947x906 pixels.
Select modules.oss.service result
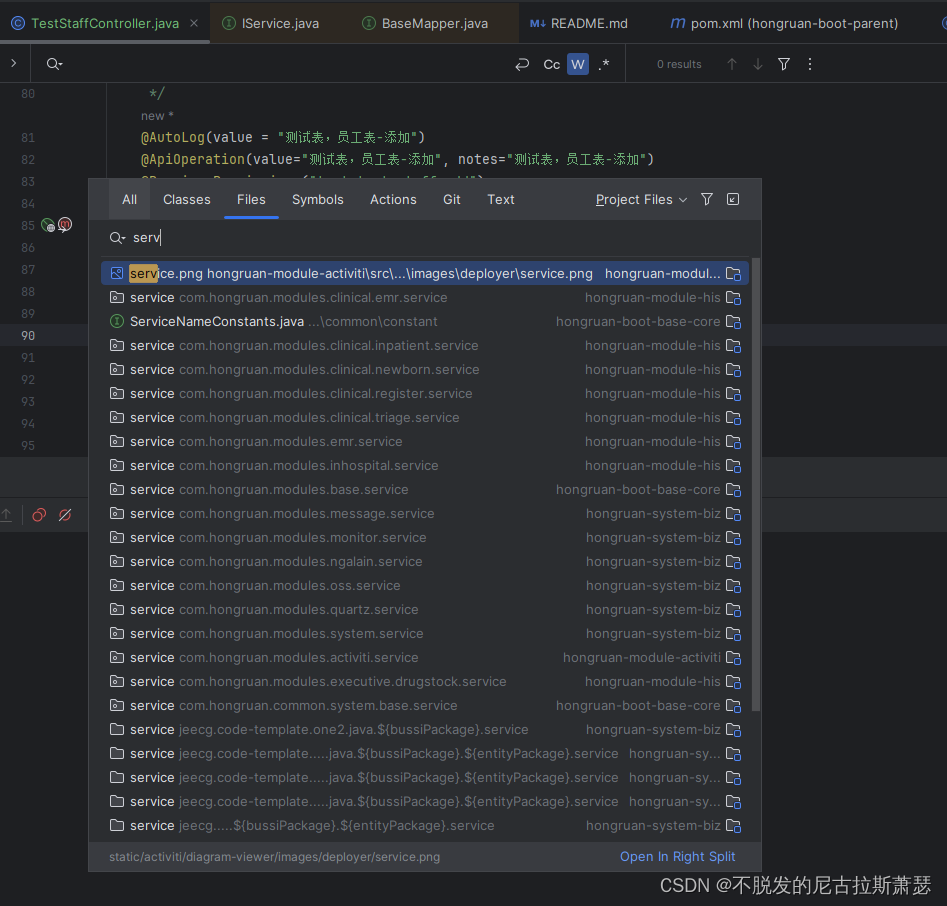point(425,585)
